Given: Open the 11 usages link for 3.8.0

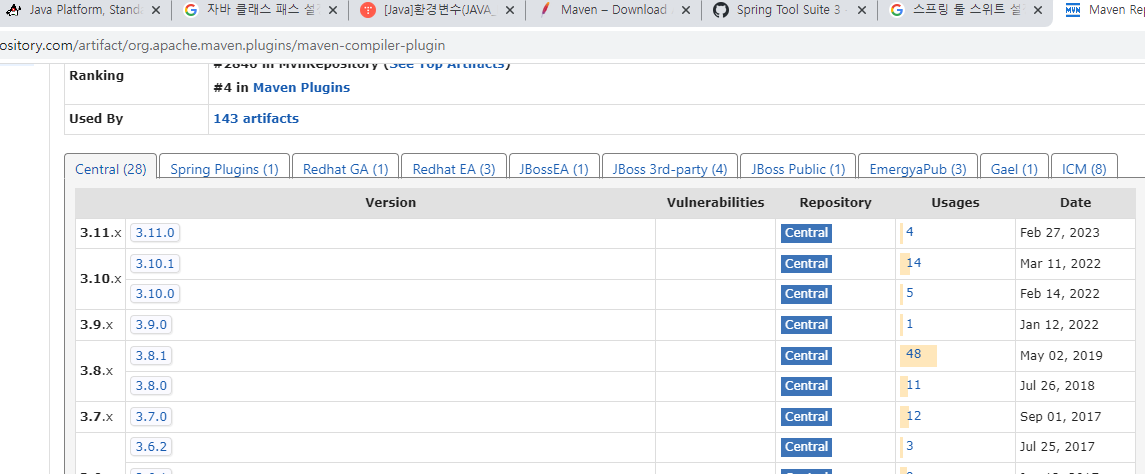Looking at the screenshot, I should tap(914, 385).
